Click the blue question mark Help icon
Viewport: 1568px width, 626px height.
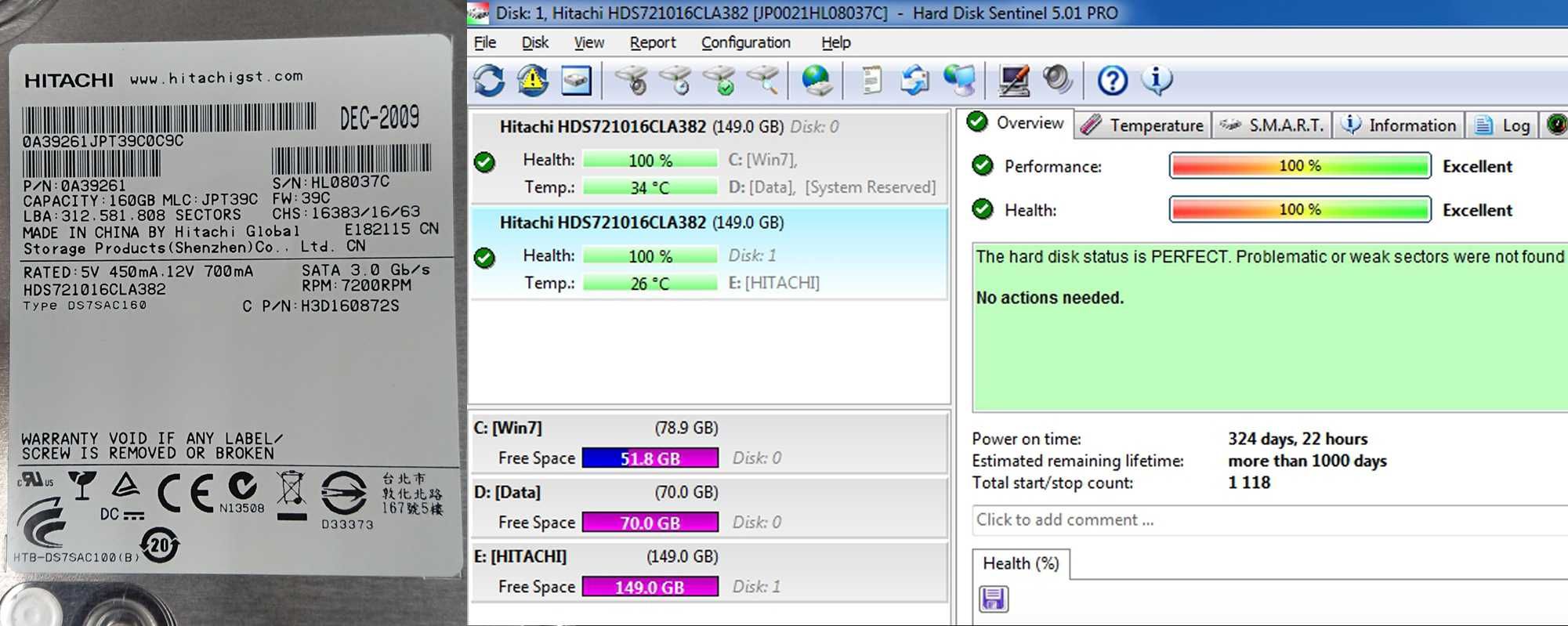1112,80
